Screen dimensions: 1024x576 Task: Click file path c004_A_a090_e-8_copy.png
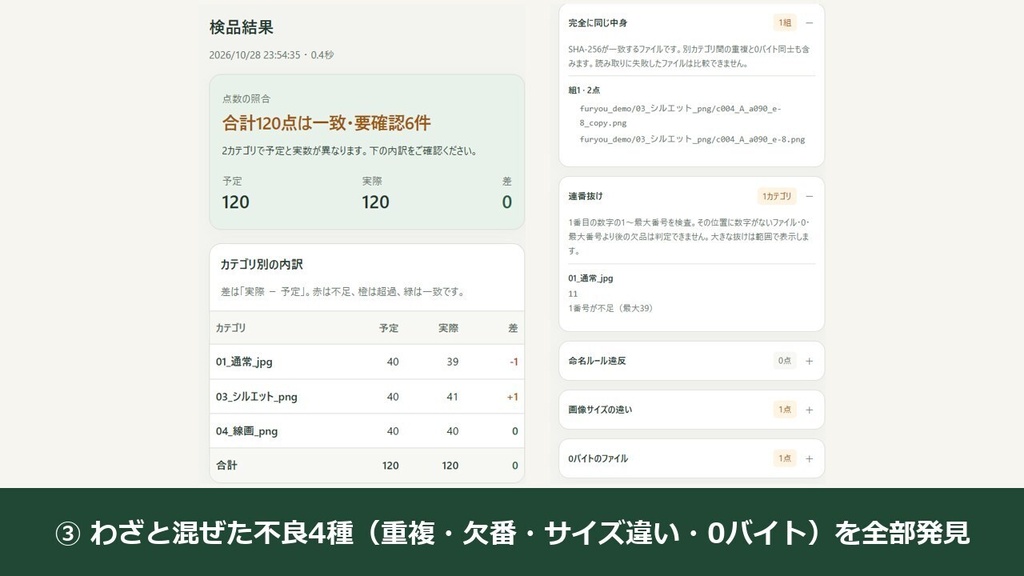point(680,116)
